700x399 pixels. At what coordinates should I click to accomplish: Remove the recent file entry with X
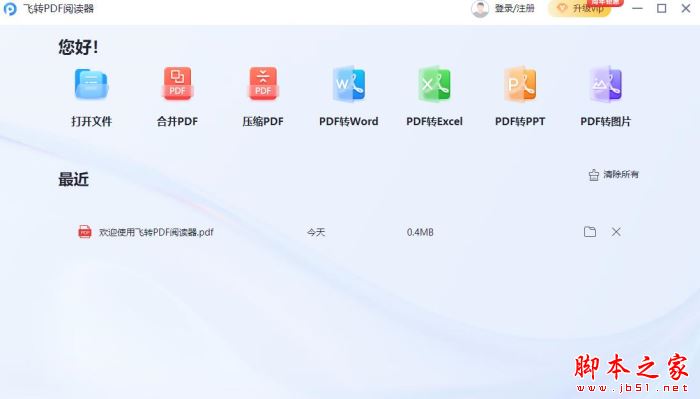point(616,232)
